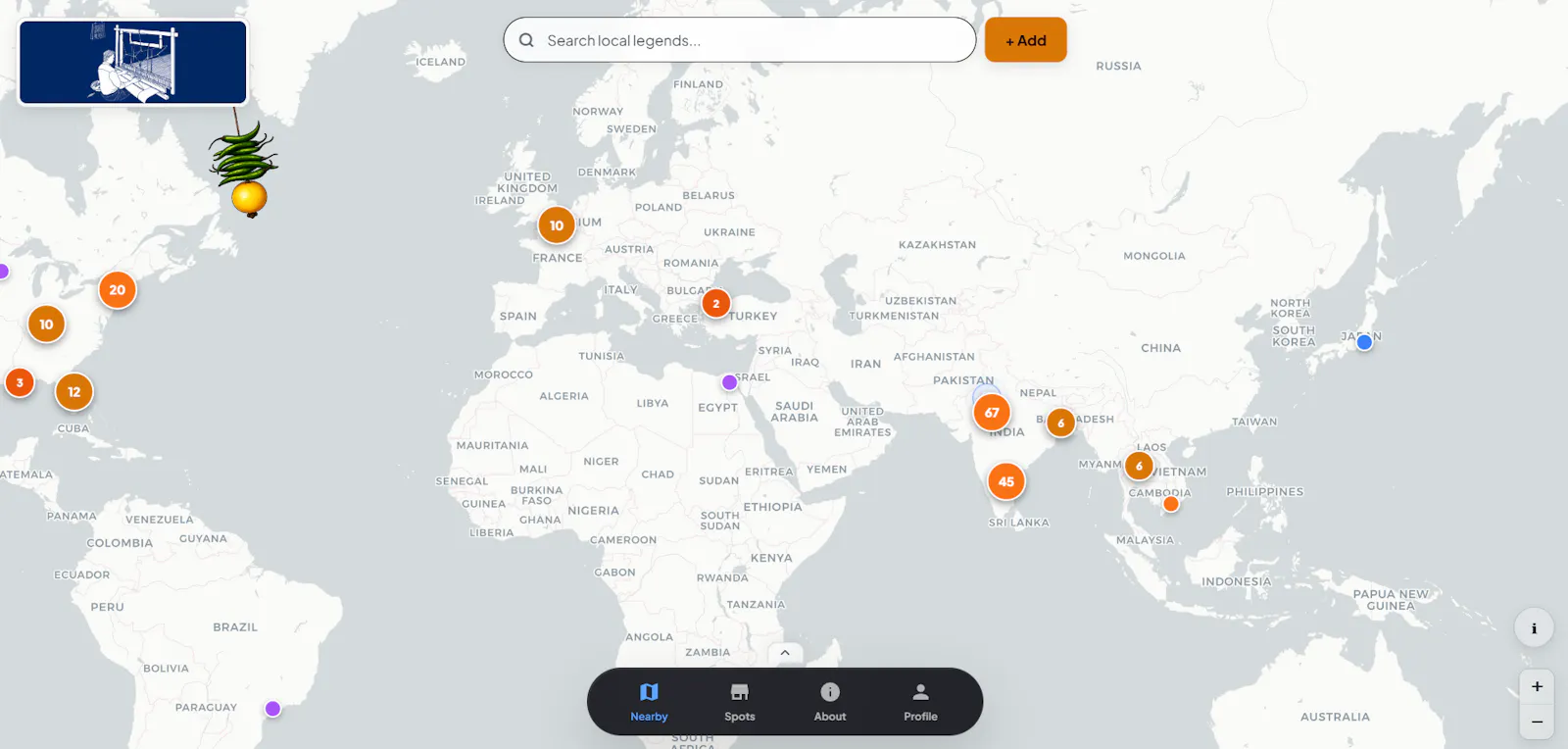Open the cluster of 67 in India
Viewport: 1568px width, 749px height.
(992, 413)
